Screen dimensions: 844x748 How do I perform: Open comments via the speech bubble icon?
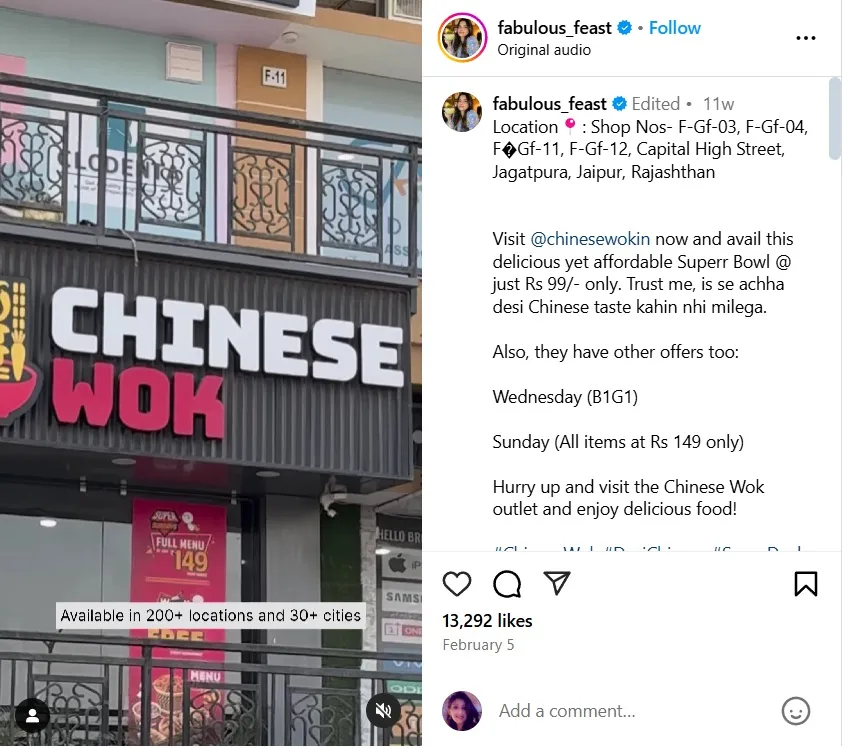click(507, 584)
